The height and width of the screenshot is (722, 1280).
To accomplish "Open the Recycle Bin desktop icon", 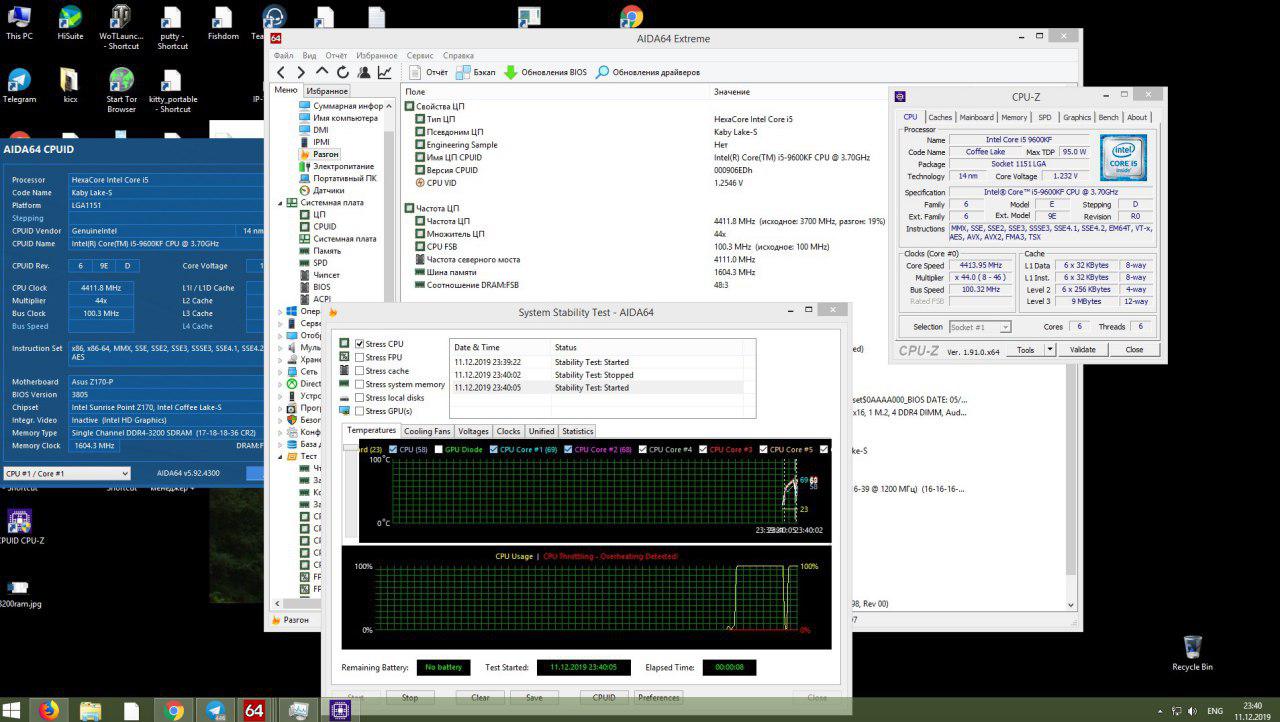I will pyautogui.click(x=1192, y=653).
